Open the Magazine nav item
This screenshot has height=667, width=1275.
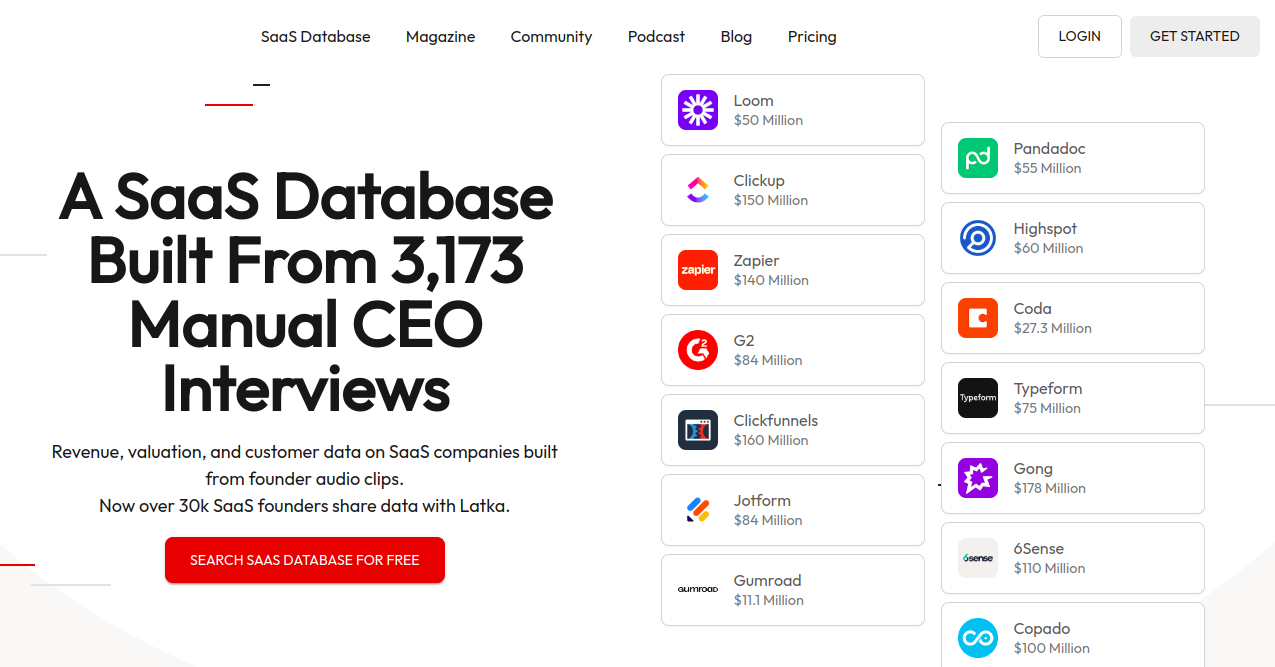click(x=441, y=37)
